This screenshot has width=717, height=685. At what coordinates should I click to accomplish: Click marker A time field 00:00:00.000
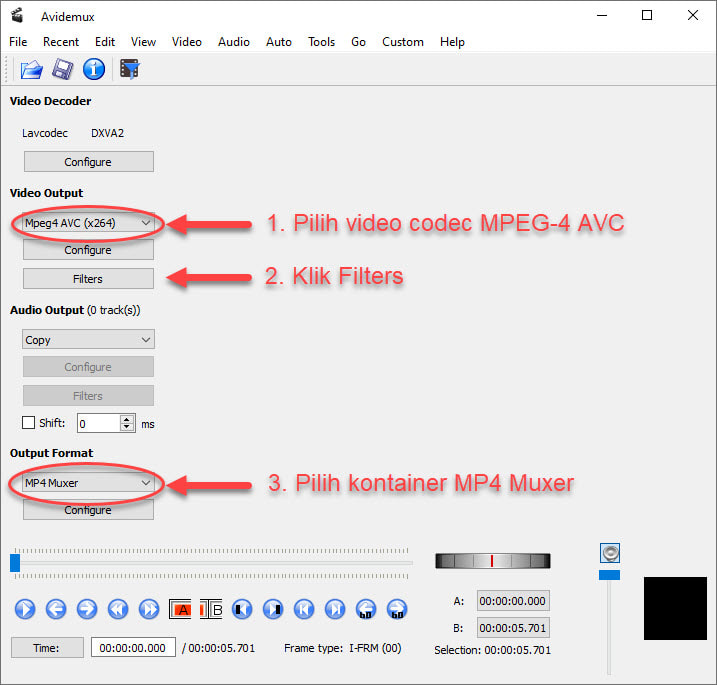(x=513, y=601)
